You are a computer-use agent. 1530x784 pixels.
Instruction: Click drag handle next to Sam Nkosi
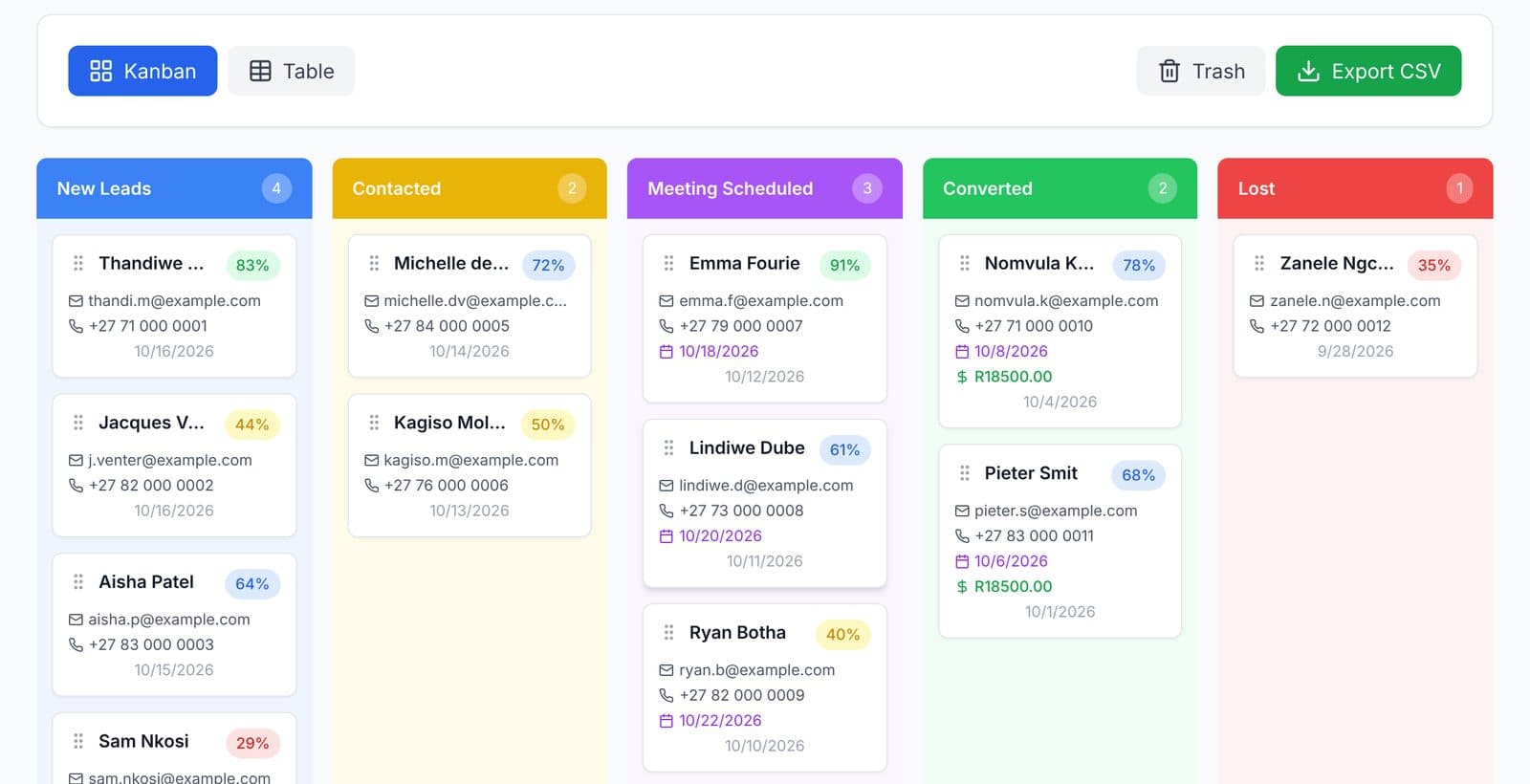pyautogui.click(x=78, y=741)
